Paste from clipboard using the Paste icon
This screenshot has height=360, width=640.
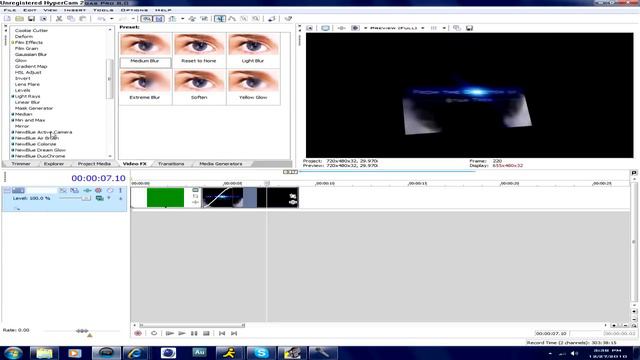82,19
